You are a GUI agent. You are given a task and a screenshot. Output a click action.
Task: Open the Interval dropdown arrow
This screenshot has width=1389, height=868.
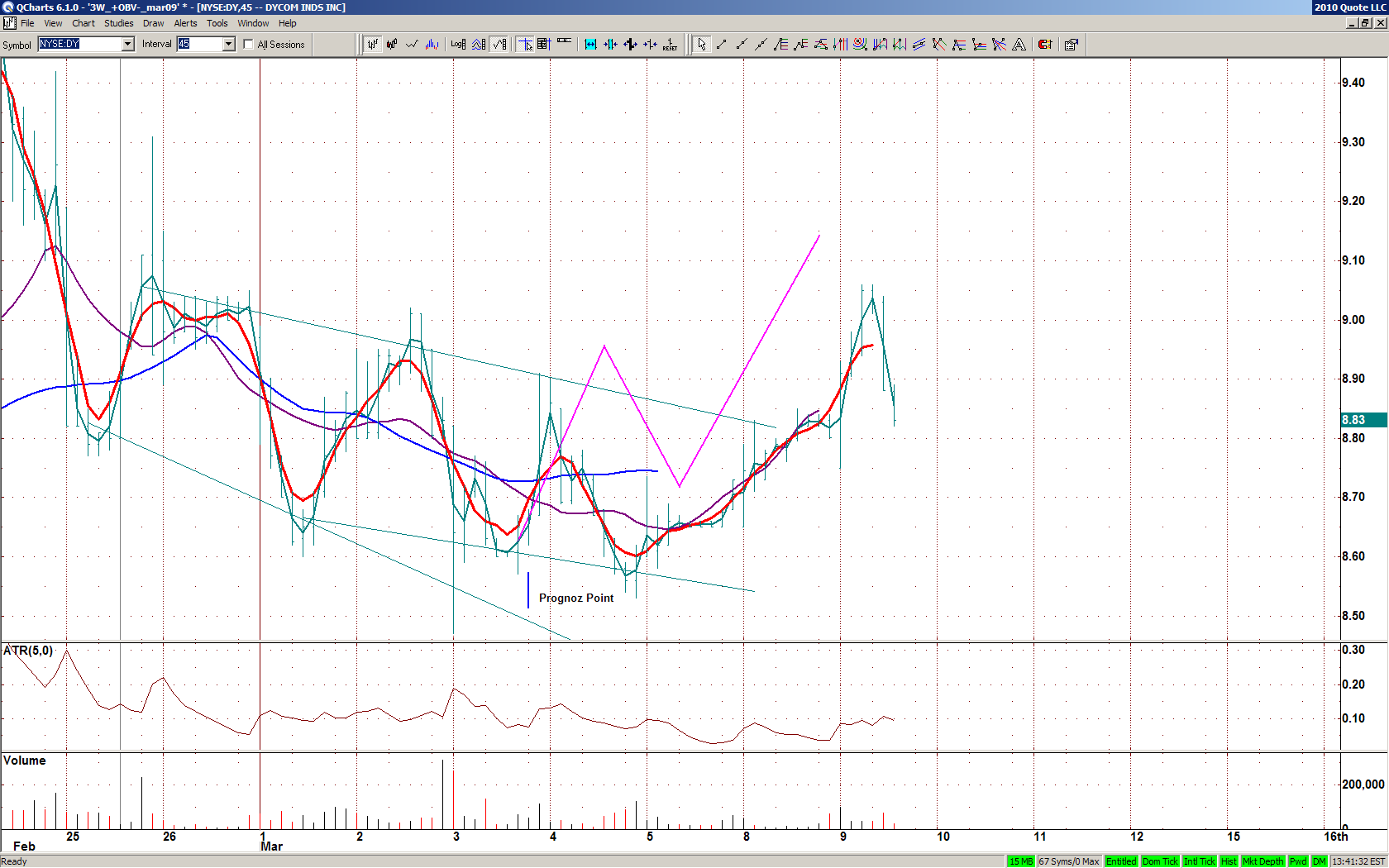coord(229,45)
